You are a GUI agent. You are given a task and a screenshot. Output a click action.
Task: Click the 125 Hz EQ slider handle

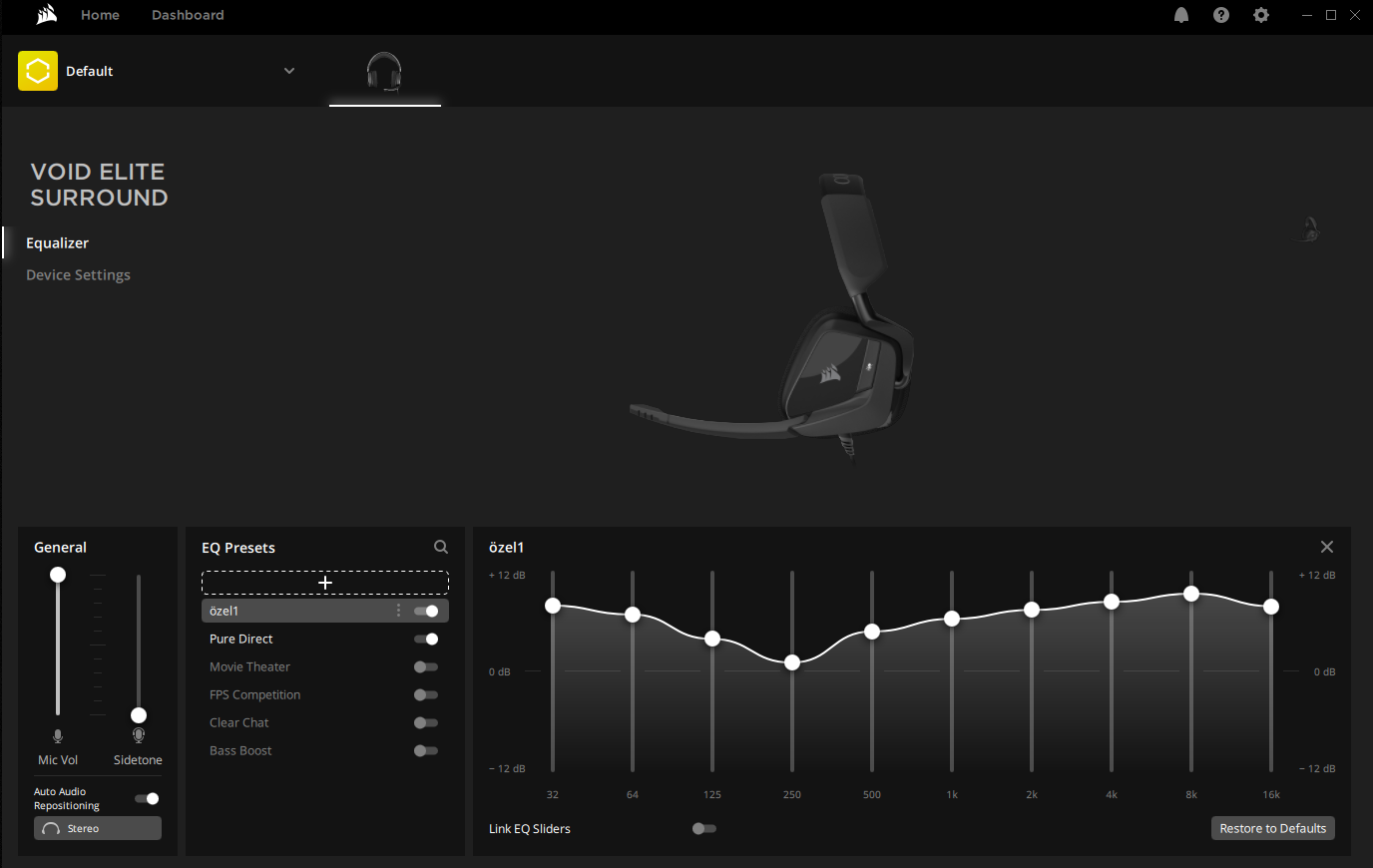712,639
